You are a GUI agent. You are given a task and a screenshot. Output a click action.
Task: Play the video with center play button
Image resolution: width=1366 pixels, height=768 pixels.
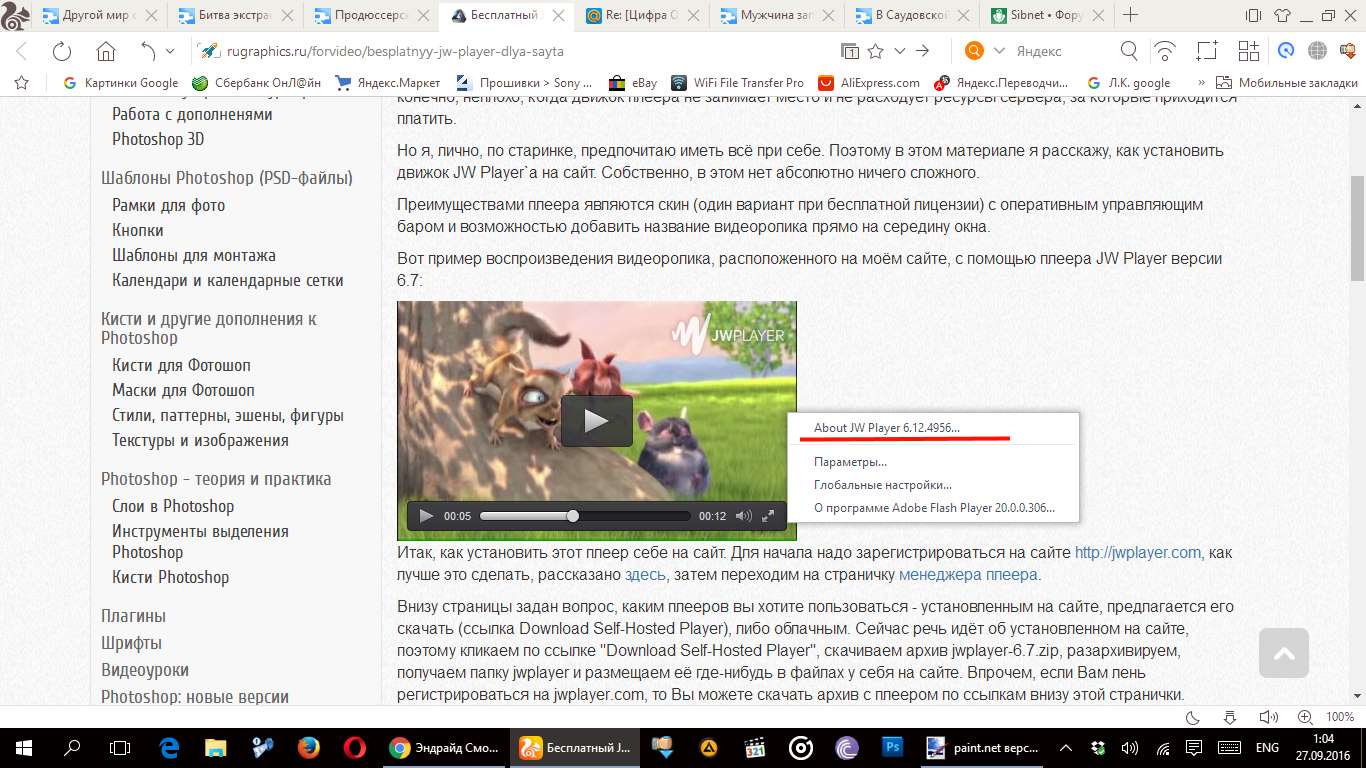click(596, 420)
